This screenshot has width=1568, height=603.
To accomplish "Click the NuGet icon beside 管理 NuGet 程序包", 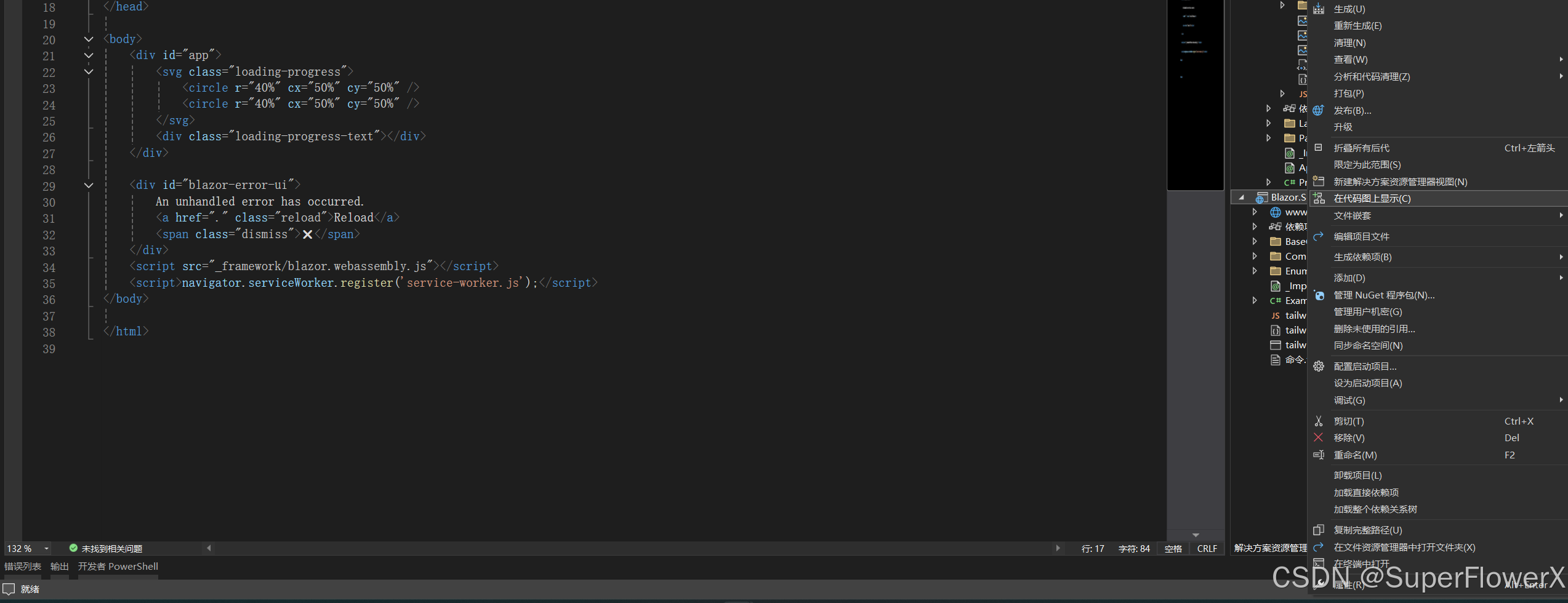I will [1319, 295].
